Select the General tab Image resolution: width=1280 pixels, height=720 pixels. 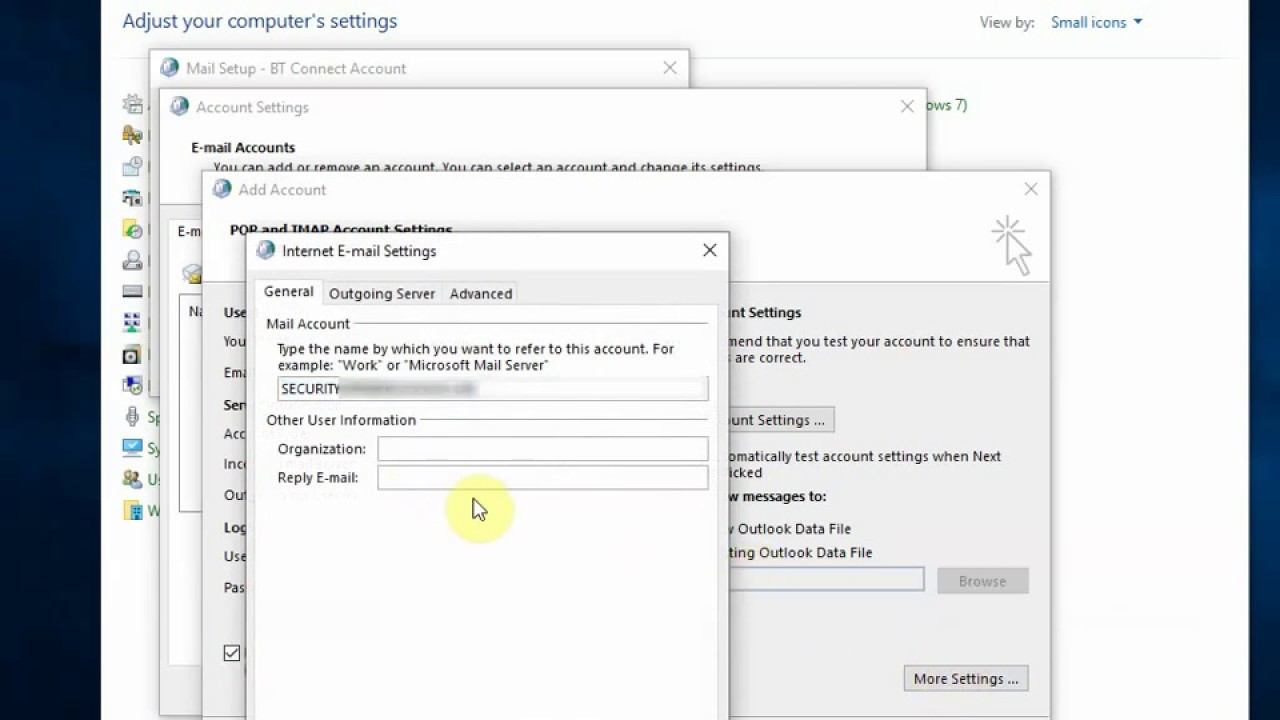coord(289,291)
